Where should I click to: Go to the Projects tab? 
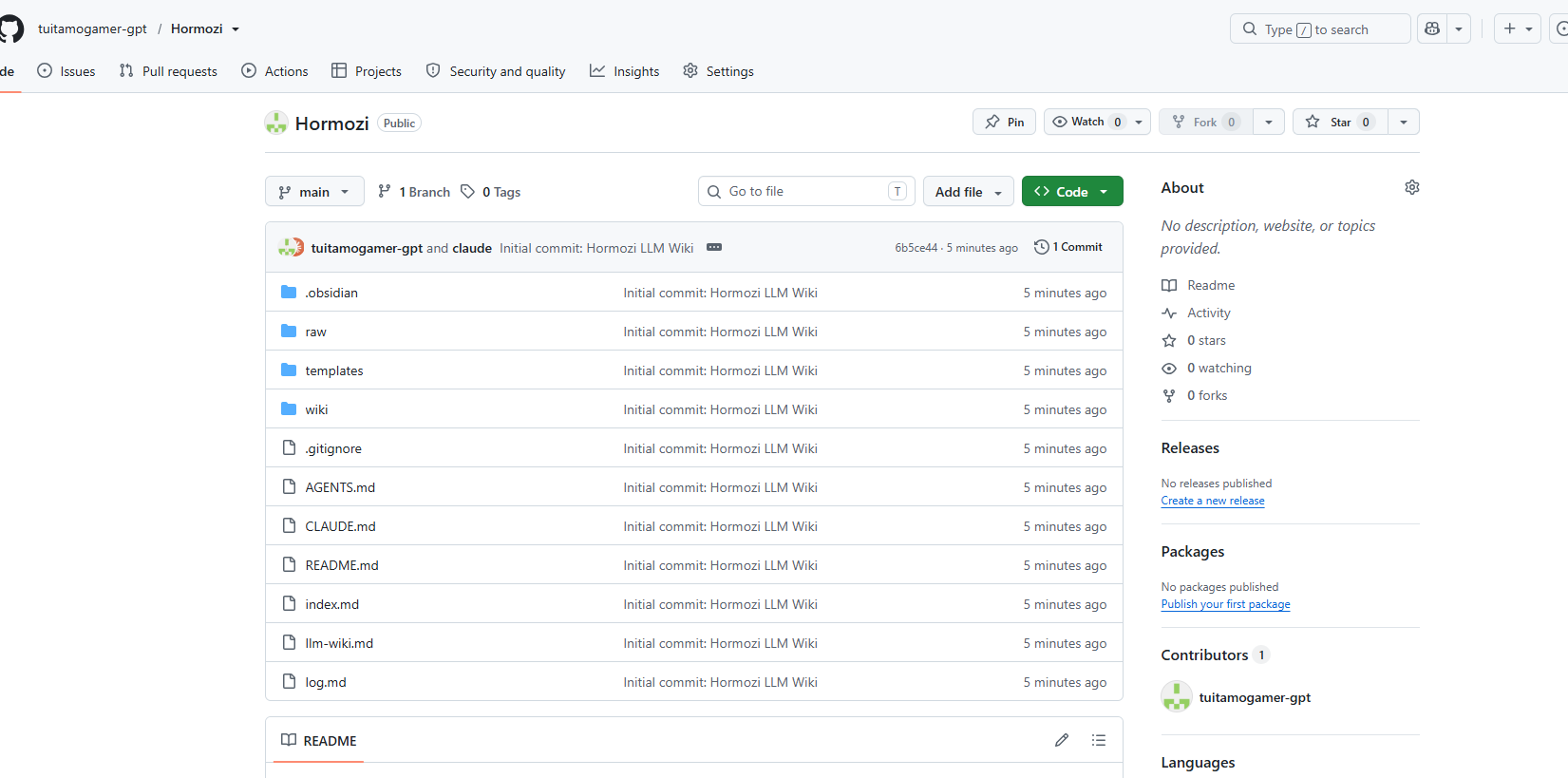coord(367,71)
